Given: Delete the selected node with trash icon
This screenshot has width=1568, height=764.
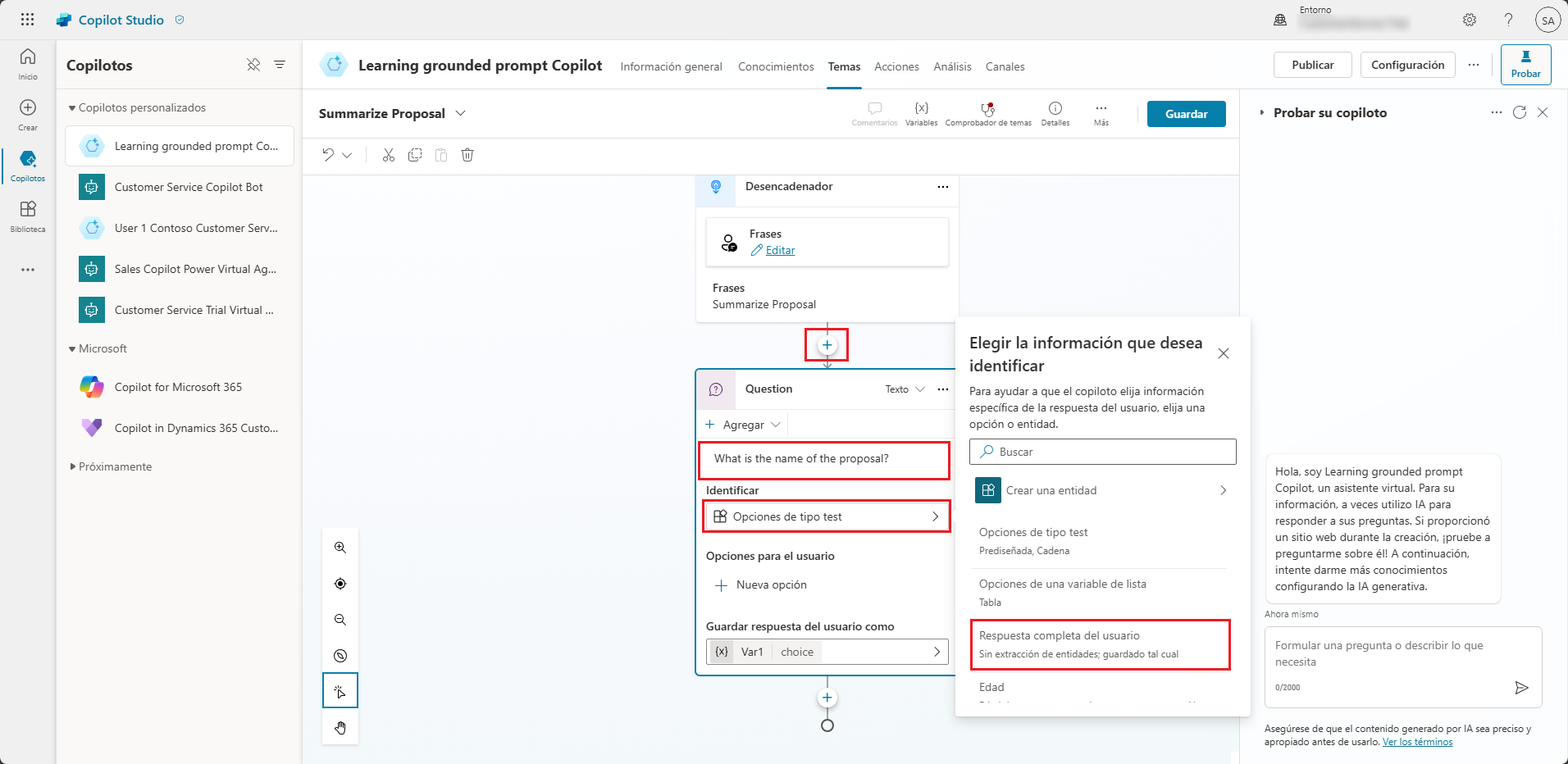Looking at the screenshot, I should coord(467,155).
